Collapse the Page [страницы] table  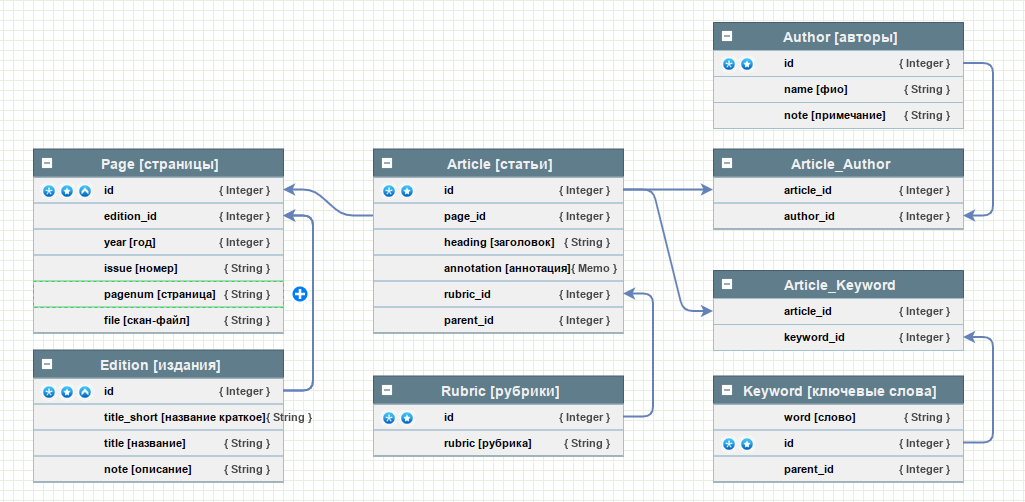(x=47, y=163)
